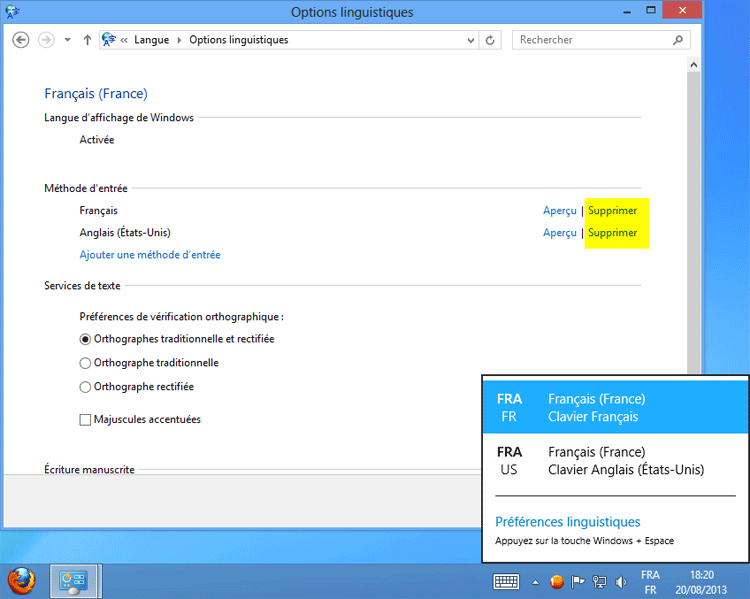Screen dimensions: 750x599
Task: Open the Action Center flag icon
Action: pyautogui.click(x=577, y=581)
